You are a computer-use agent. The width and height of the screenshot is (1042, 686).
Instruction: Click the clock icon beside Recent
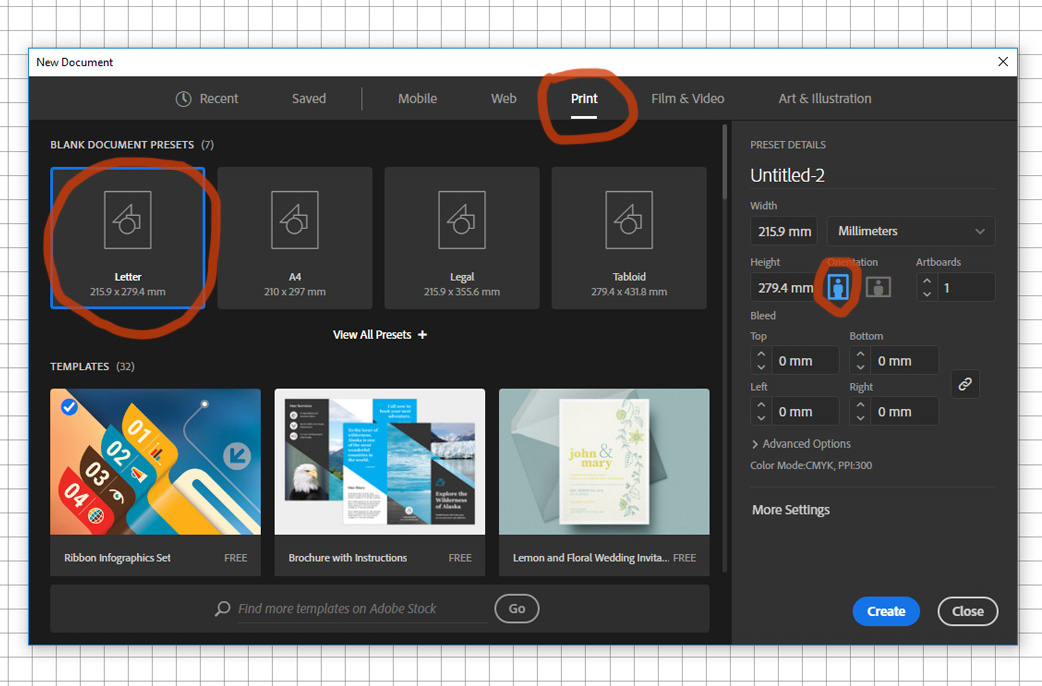(x=183, y=98)
